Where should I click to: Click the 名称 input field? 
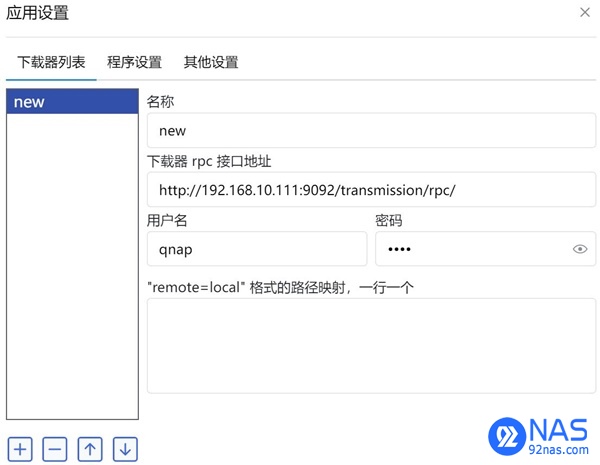[371, 131]
